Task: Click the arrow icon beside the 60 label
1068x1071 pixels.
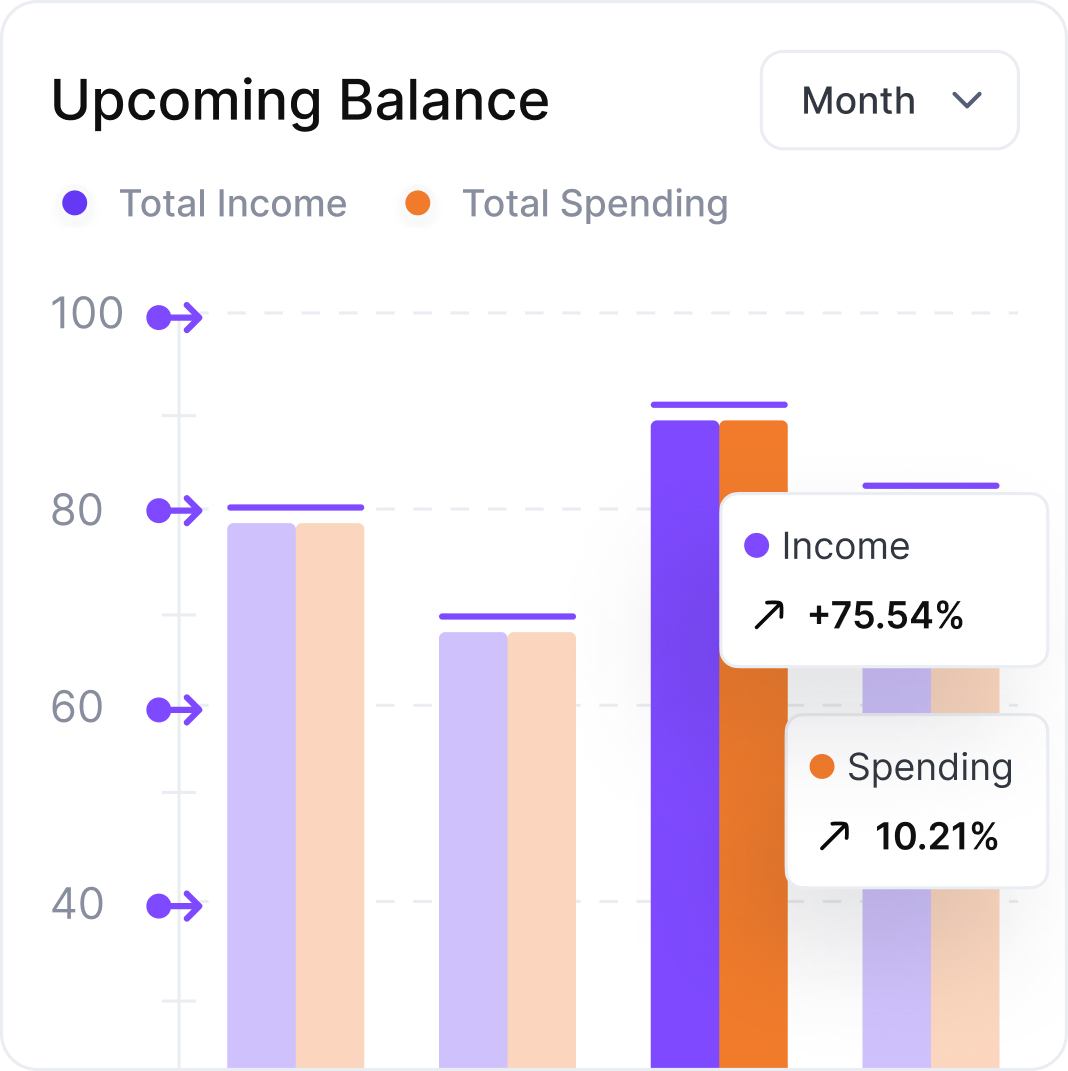Action: [x=175, y=709]
